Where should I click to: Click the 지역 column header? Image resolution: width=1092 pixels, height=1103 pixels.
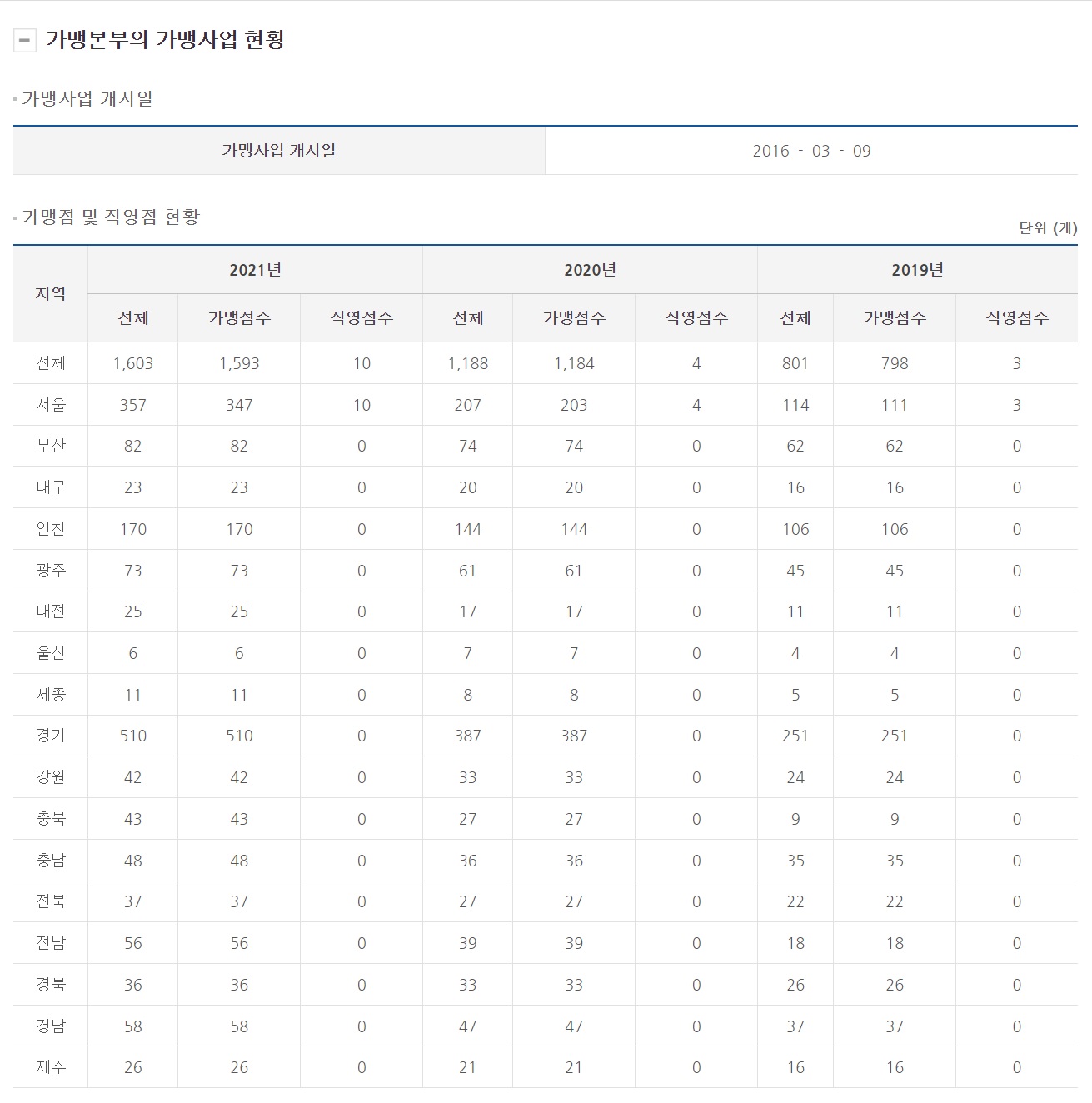51,293
